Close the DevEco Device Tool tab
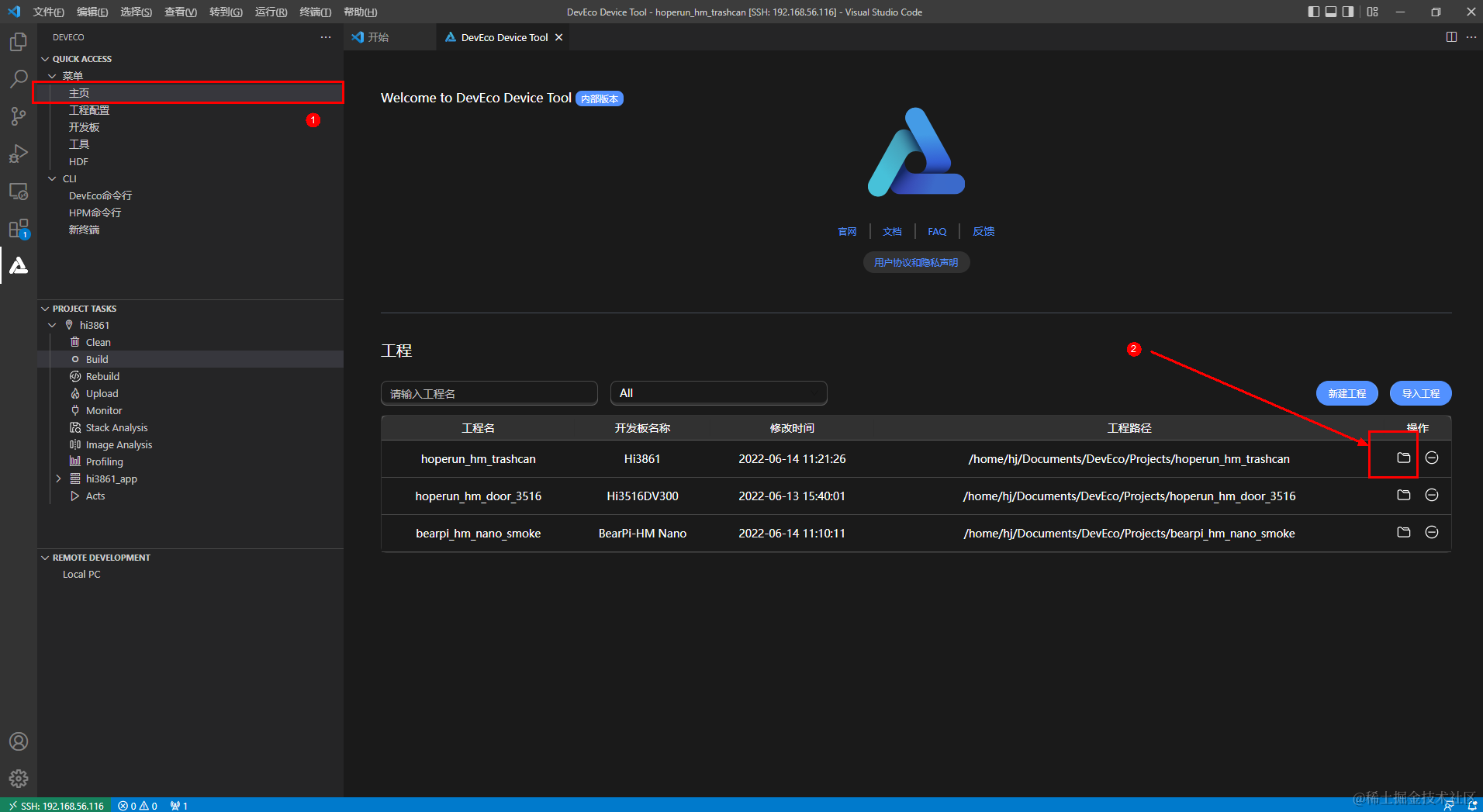Image resolution: width=1483 pixels, height=812 pixels. tap(558, 37)
